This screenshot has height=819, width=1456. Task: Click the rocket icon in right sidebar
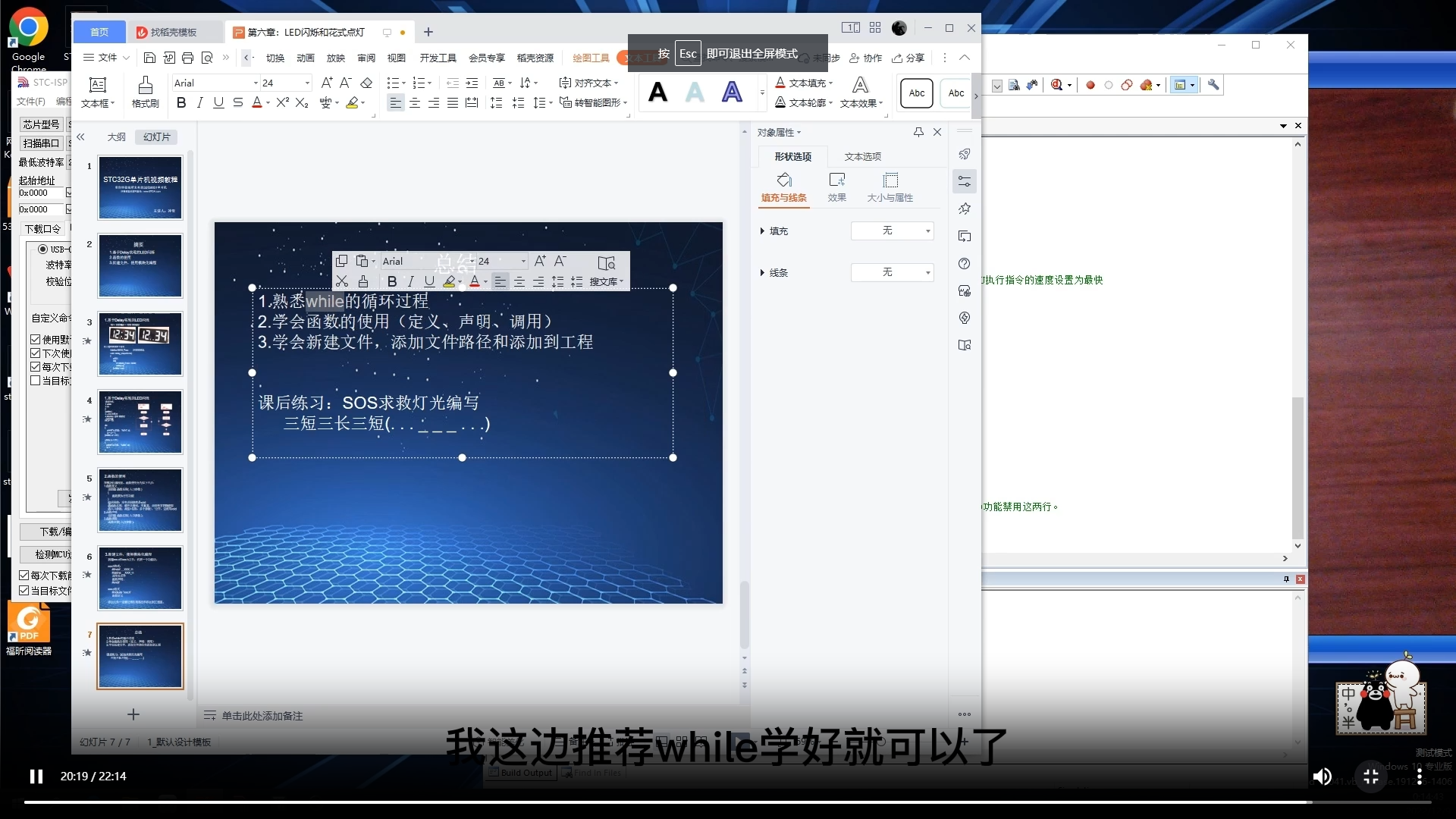pos(965,154)
